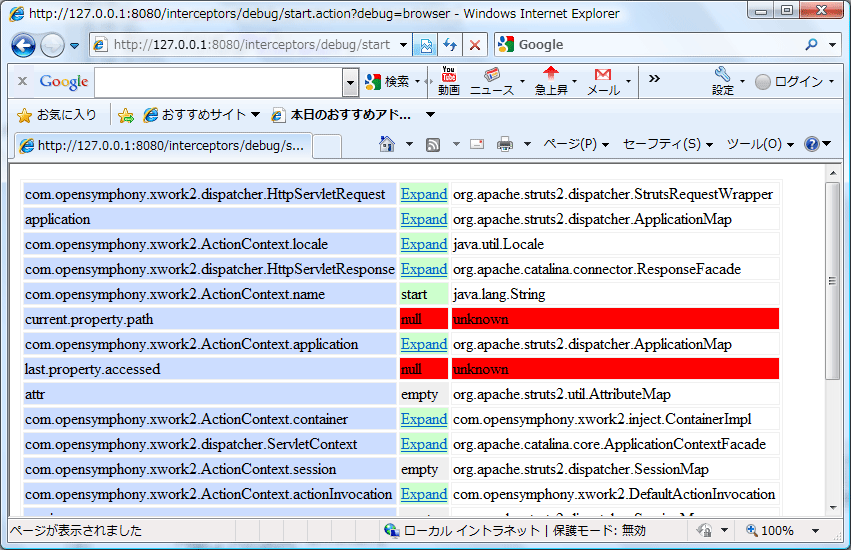851x550 pixels.
Task: Open Home button dropdown arrow
Action: pos(409,144)
